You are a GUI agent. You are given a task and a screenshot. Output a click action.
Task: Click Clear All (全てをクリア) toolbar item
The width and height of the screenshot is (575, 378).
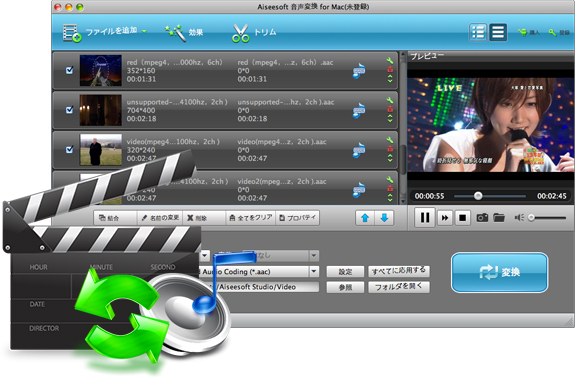250,218
